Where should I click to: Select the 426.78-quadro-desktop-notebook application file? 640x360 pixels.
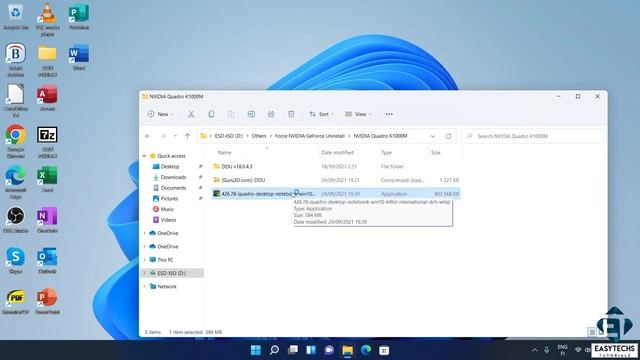337,194
